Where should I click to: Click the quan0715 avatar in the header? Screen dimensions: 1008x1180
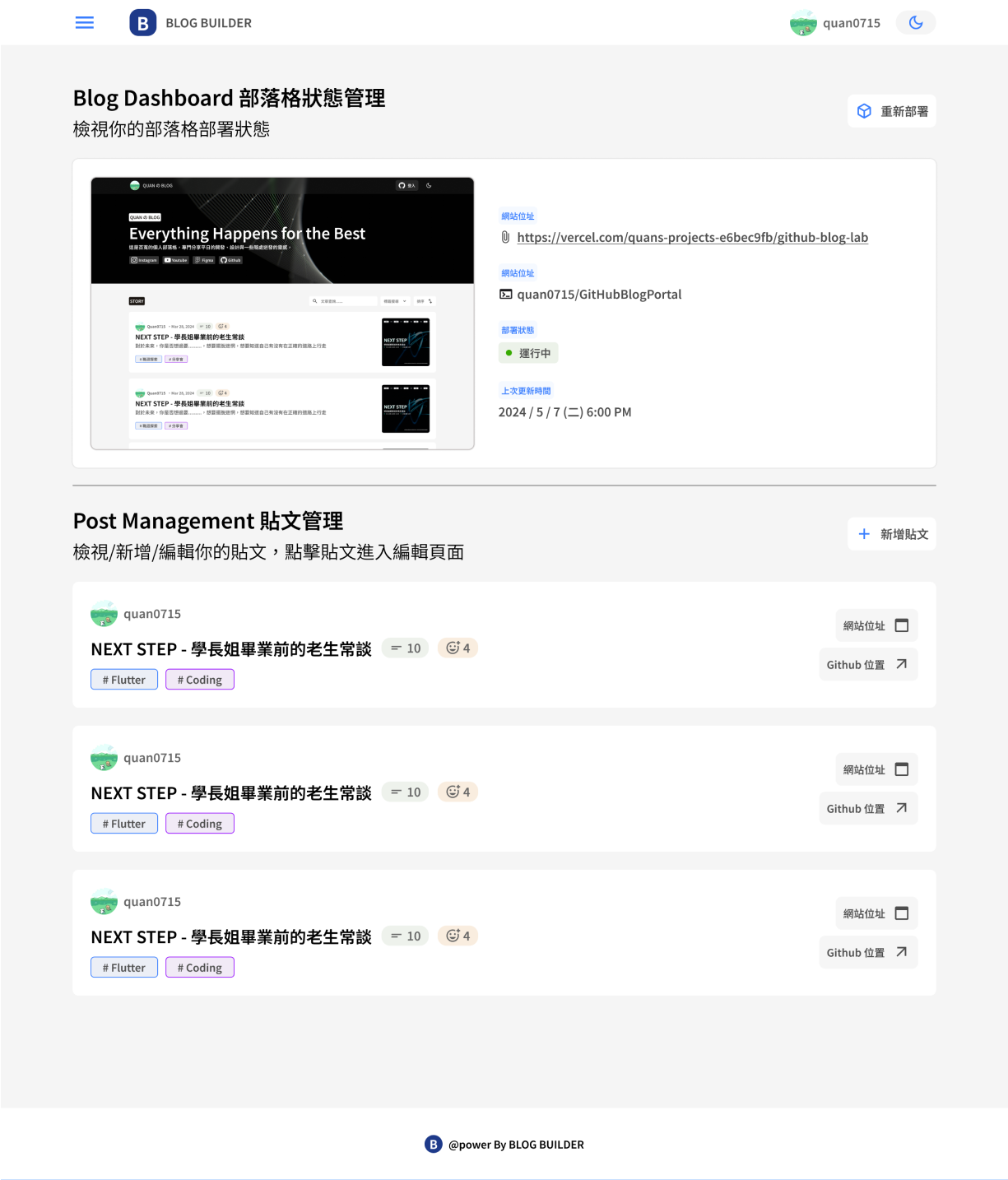tap(802, 22)
